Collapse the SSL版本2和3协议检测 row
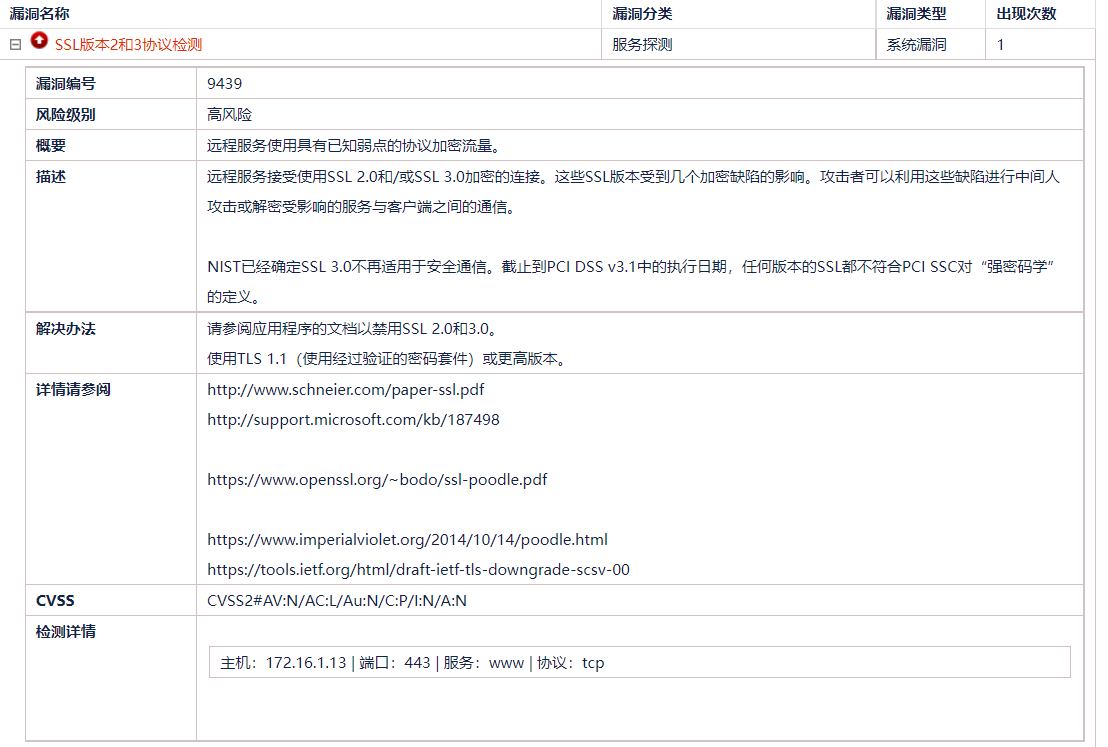 (16, 45)
